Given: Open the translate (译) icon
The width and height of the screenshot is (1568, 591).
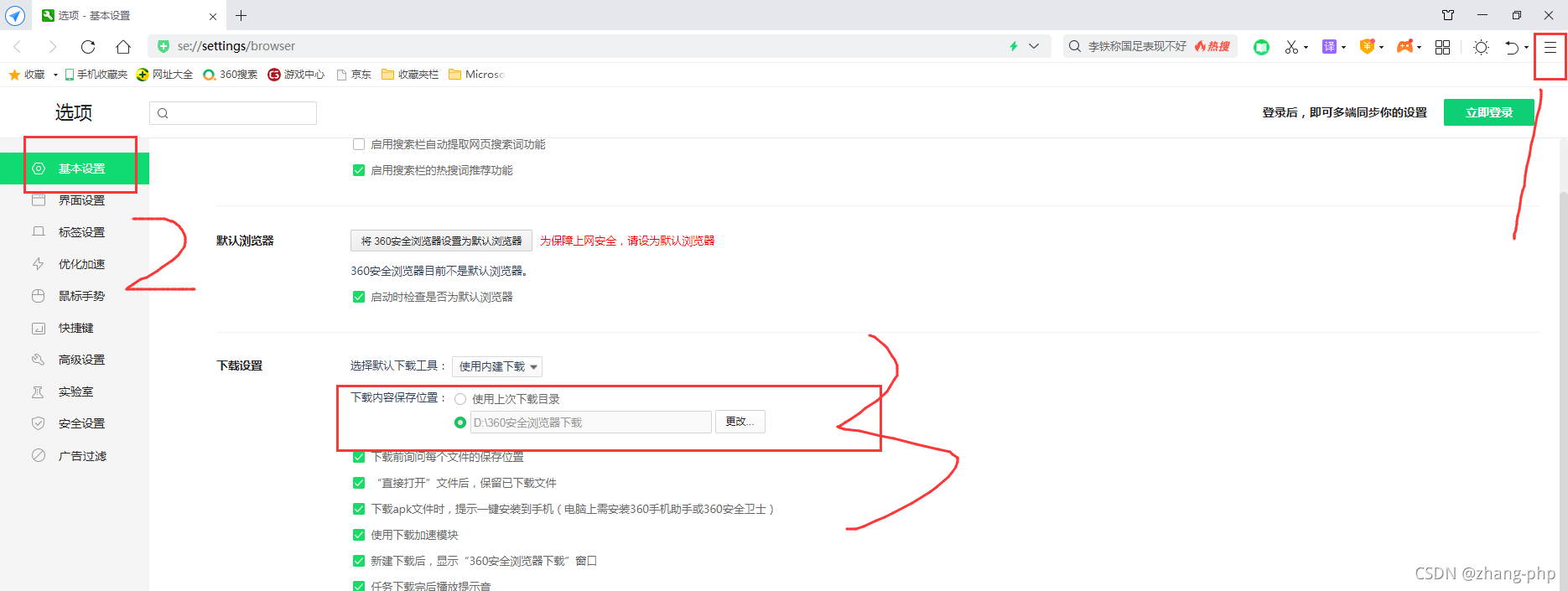Looking at the screenshot, I should (x=1329, y=46).
